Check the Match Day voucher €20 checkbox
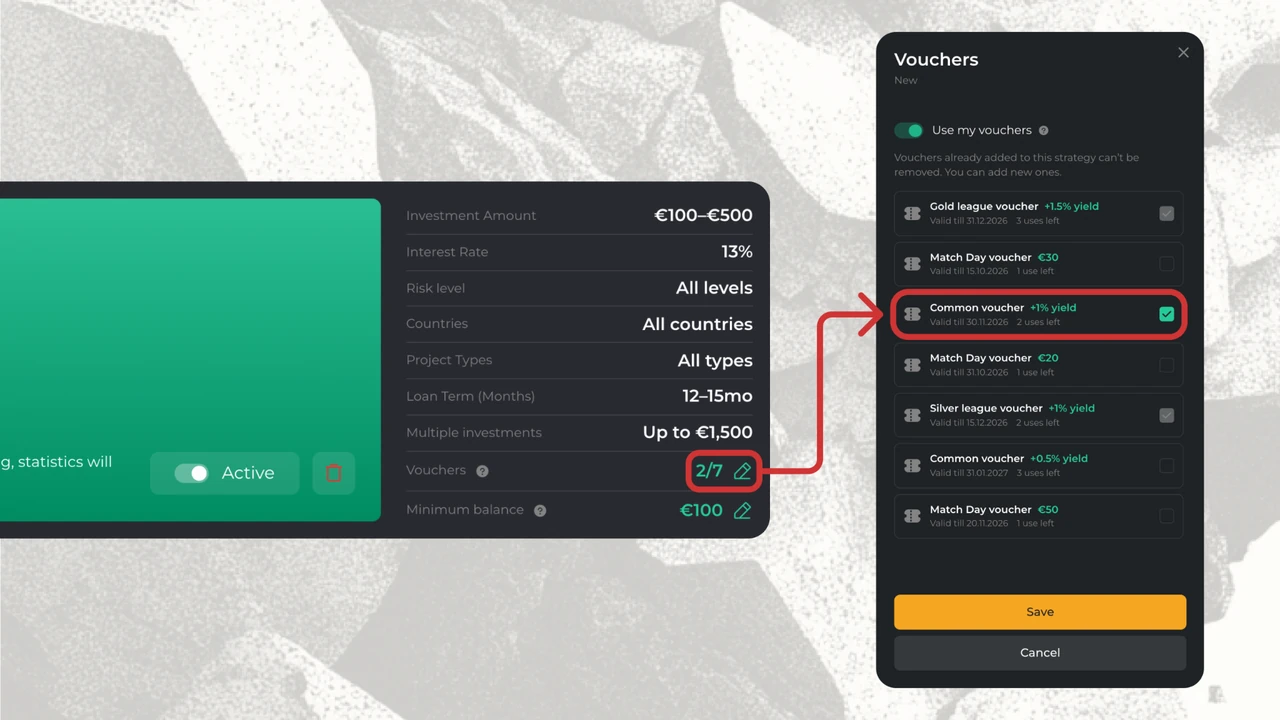 (1166, 365)
